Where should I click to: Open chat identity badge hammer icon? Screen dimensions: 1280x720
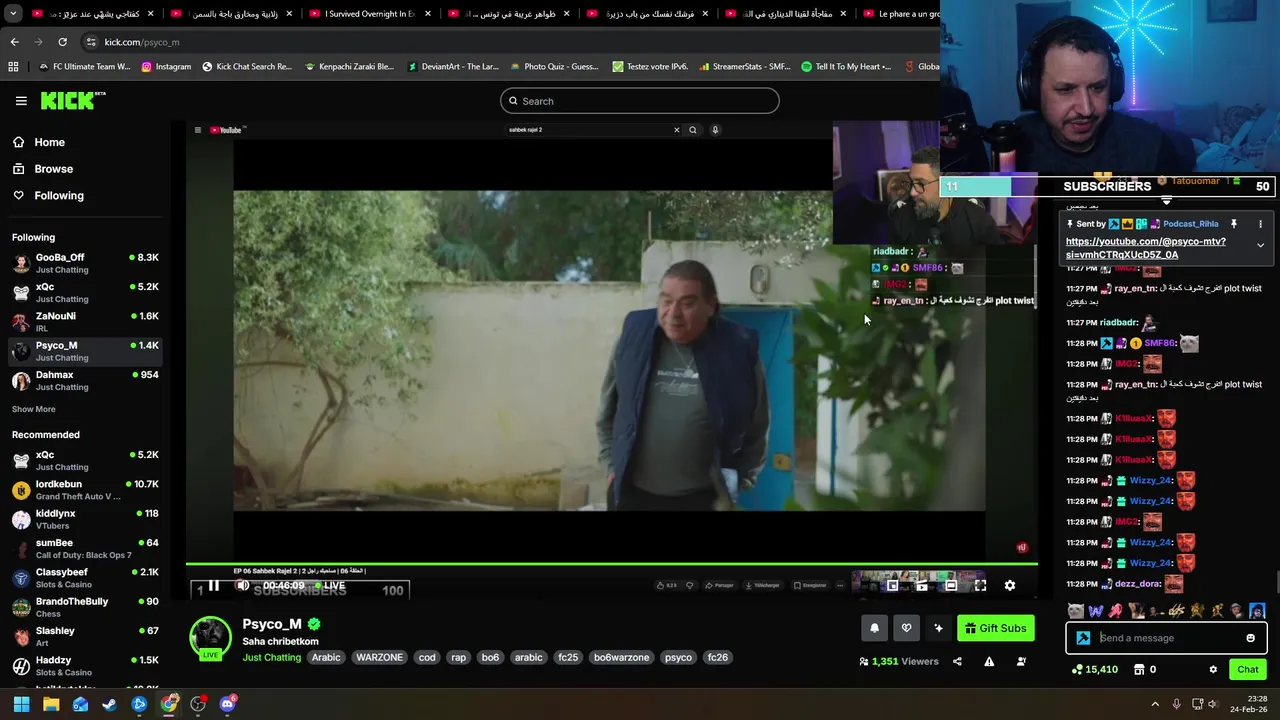(x=1083, y=638)
